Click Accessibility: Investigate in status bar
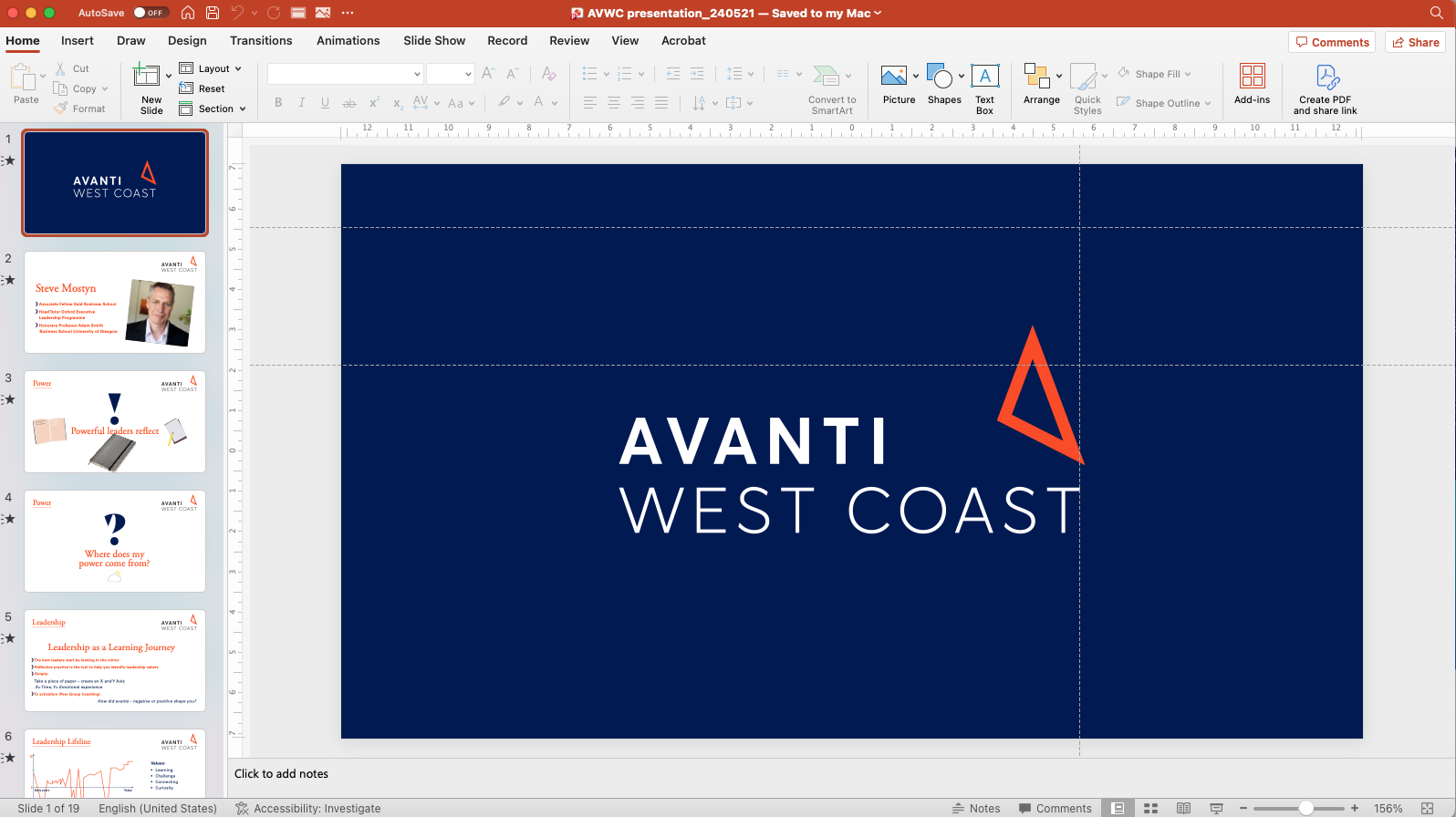Image resolution: width=1456 pixels, height=817 pixels. pos(308,808)
